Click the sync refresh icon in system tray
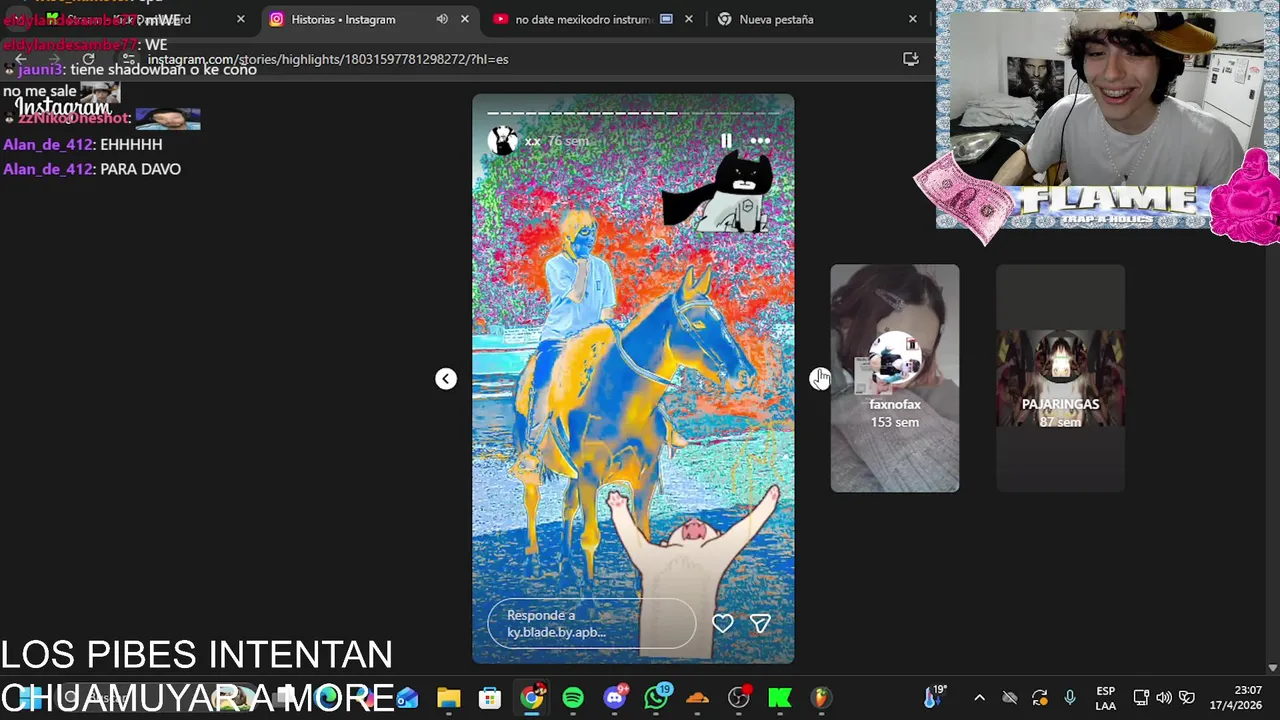 [1040, 698]
